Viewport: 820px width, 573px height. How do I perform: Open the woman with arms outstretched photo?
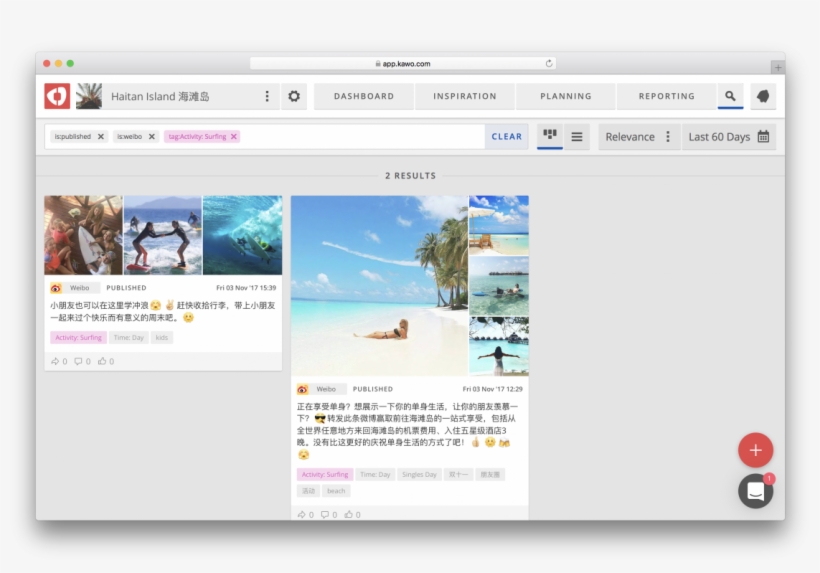click(x=499, y=346)
